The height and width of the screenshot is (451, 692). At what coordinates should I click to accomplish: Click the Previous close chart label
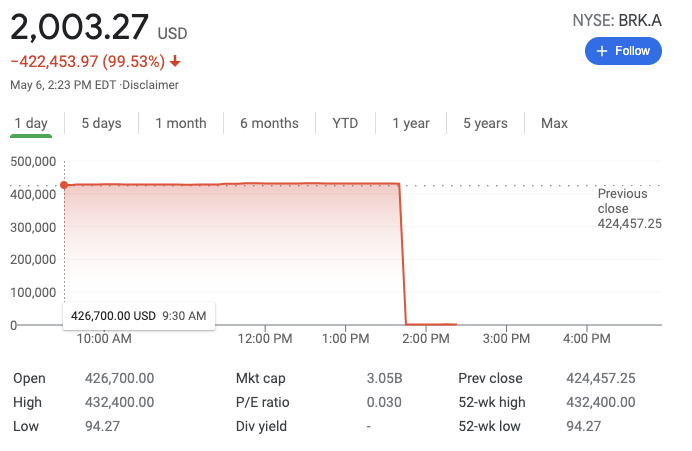629,208
